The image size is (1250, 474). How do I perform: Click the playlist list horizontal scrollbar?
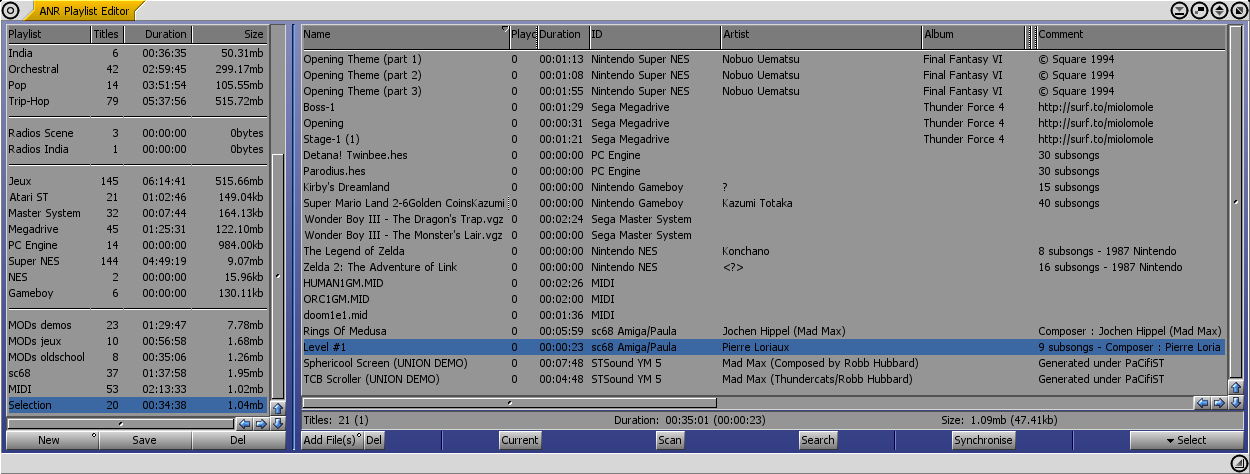coord(121,424)
